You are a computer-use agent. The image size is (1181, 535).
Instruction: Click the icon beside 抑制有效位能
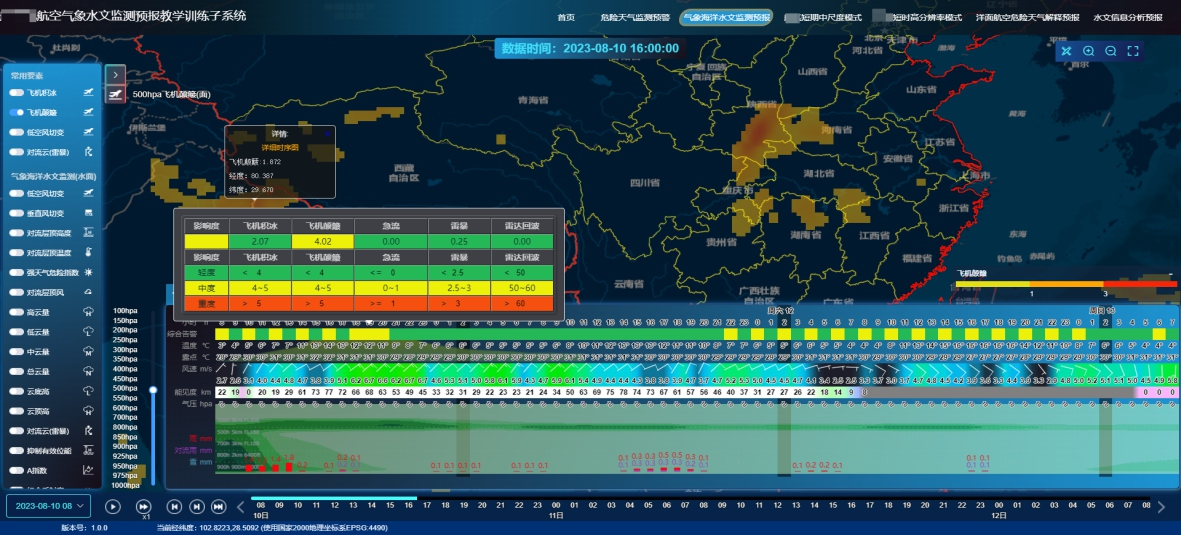click(88, 451)
